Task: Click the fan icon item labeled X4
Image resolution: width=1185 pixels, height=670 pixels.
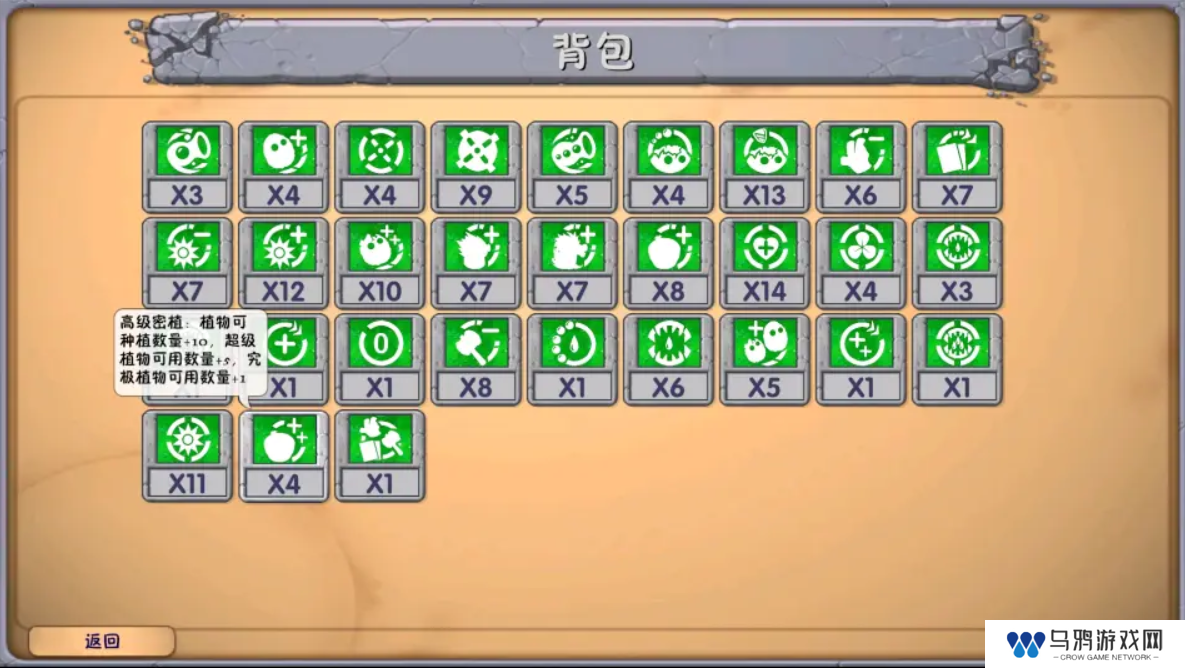Action: (x=861, y=263)
